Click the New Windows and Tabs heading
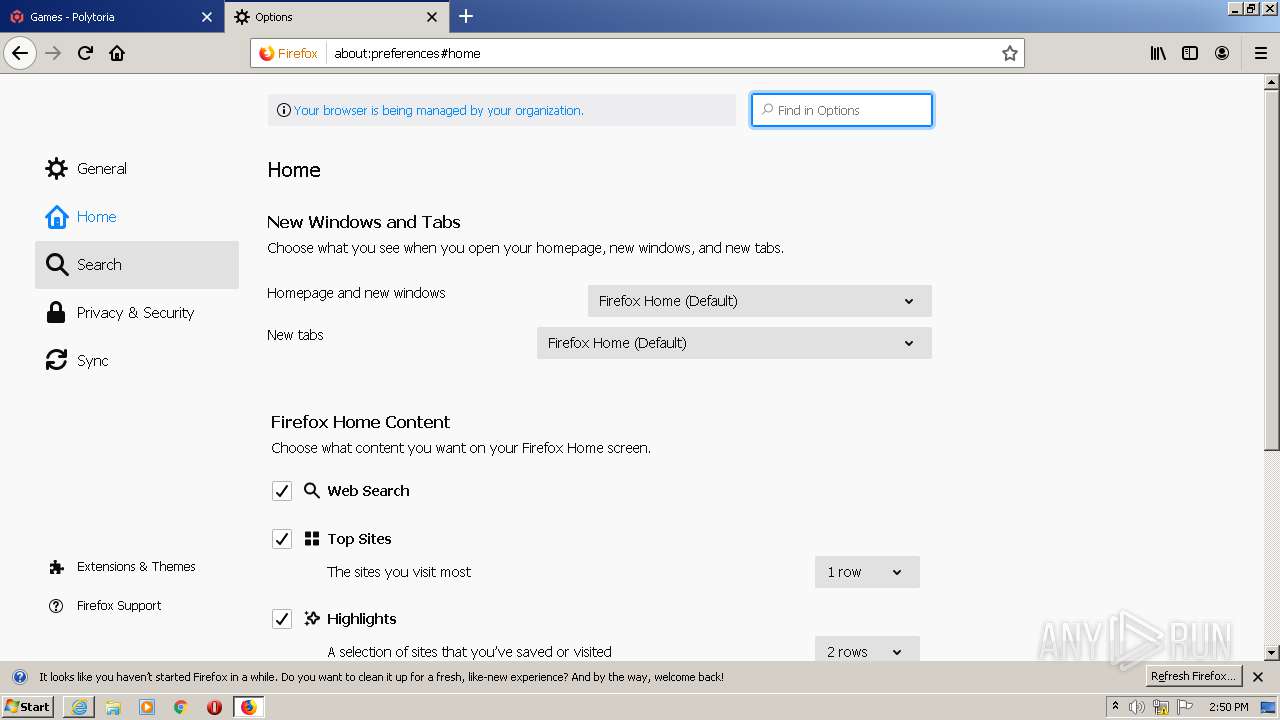The width and height of the screenshot is (1280, 720). click(x=364, y=222)
